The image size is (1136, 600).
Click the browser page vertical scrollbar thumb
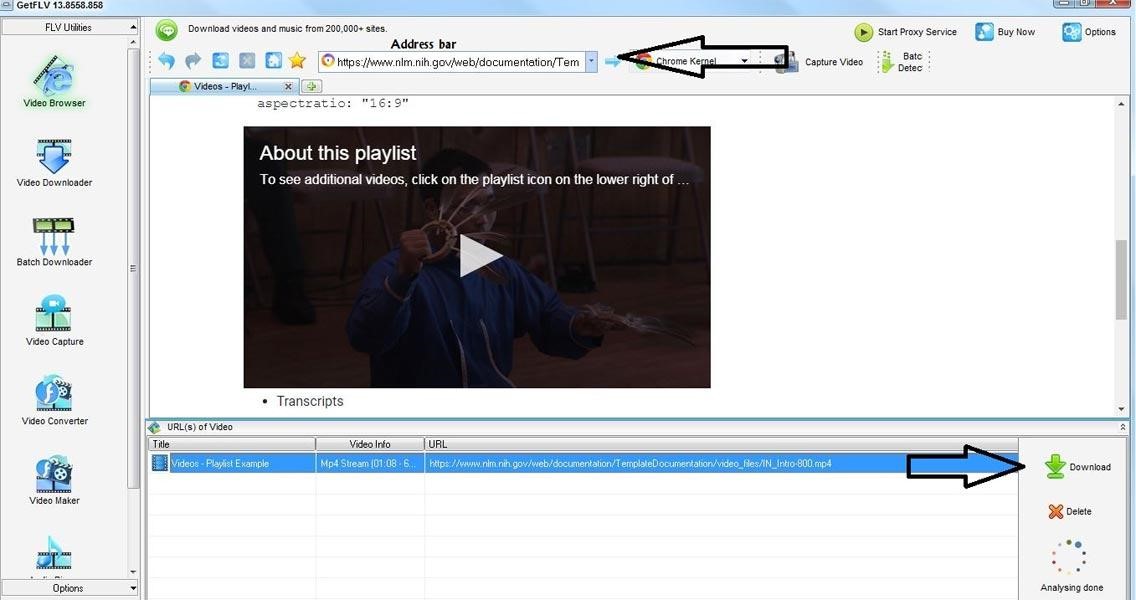[x=1122, y=279]
